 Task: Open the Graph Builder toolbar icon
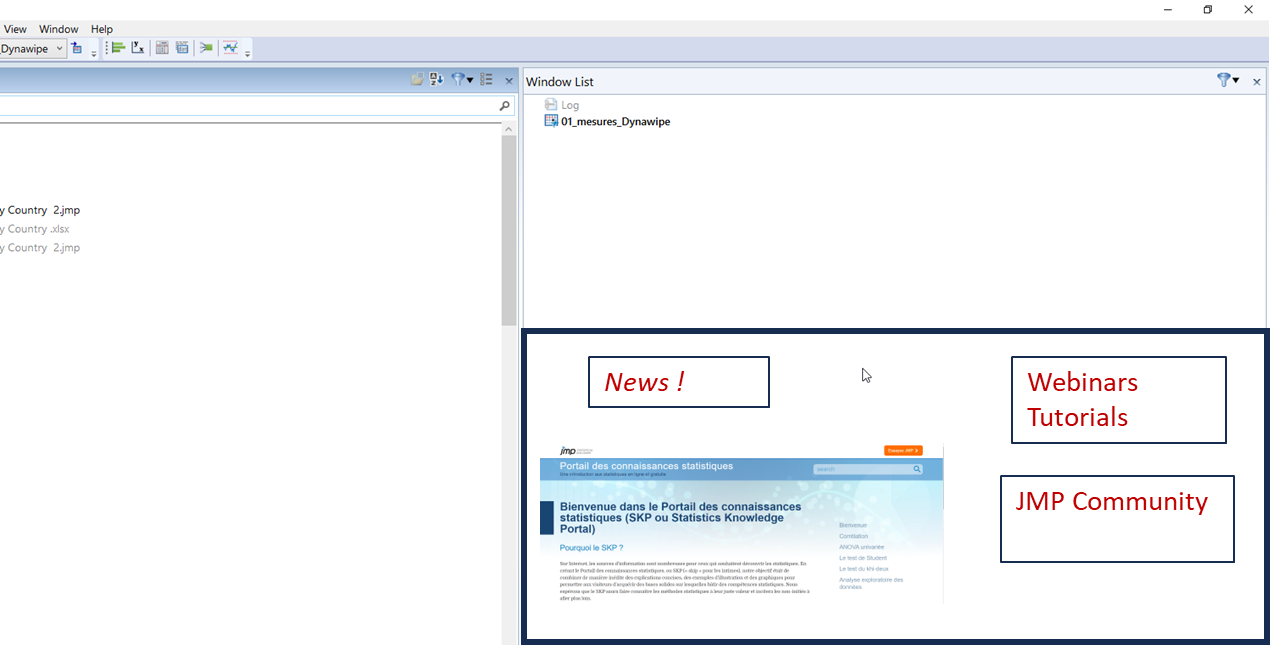point(118,47)
